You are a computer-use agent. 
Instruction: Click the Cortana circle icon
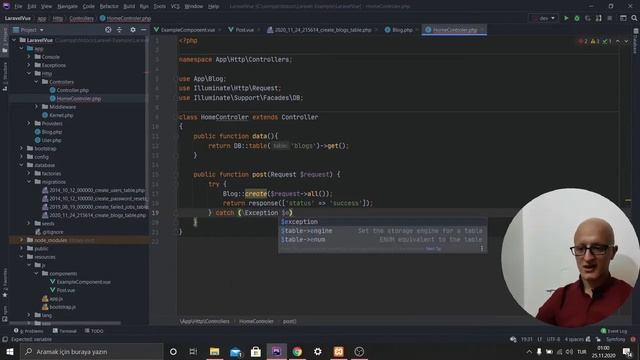[173, 351]
